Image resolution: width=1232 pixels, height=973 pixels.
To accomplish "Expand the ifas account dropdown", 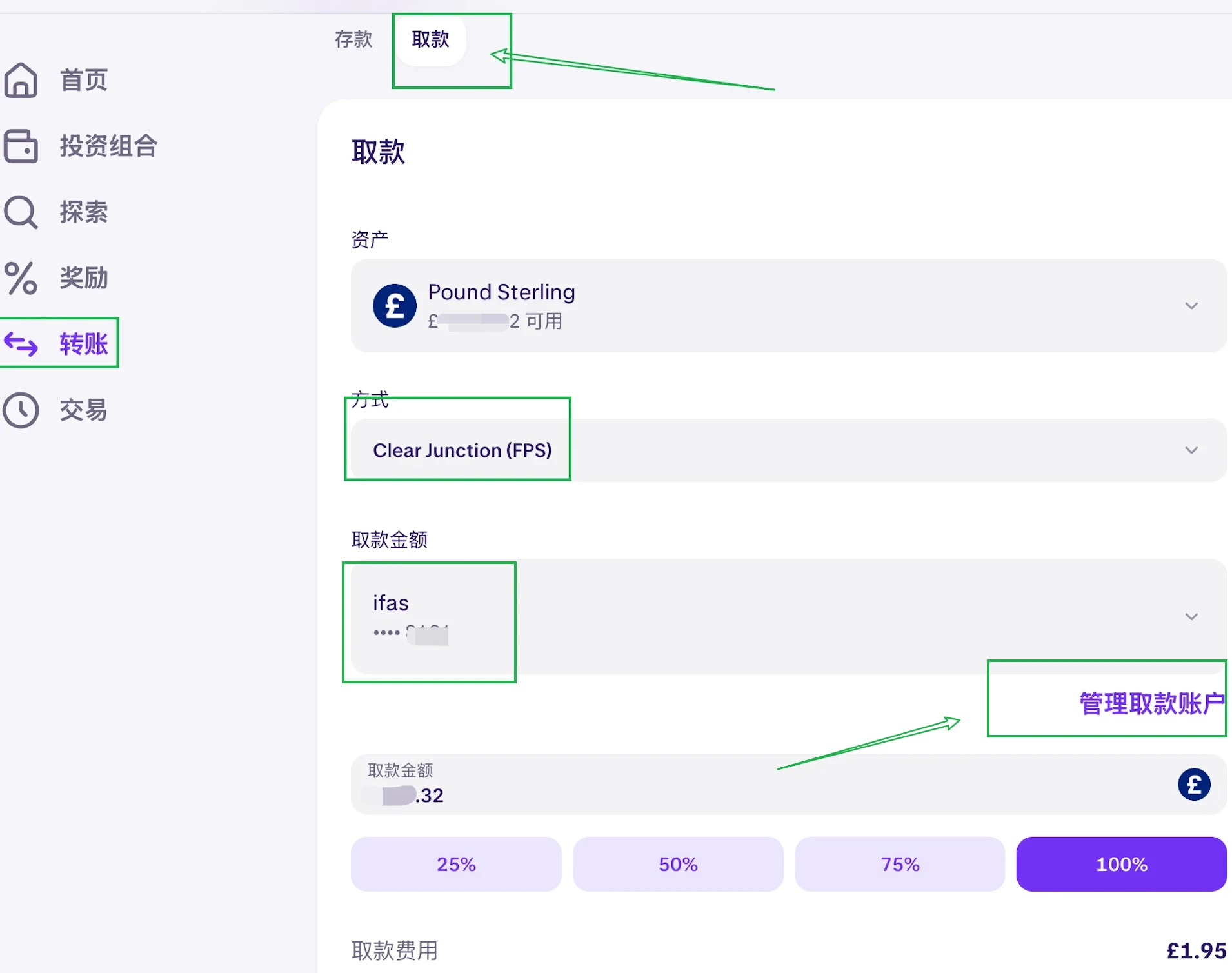I will (1191, 617).
